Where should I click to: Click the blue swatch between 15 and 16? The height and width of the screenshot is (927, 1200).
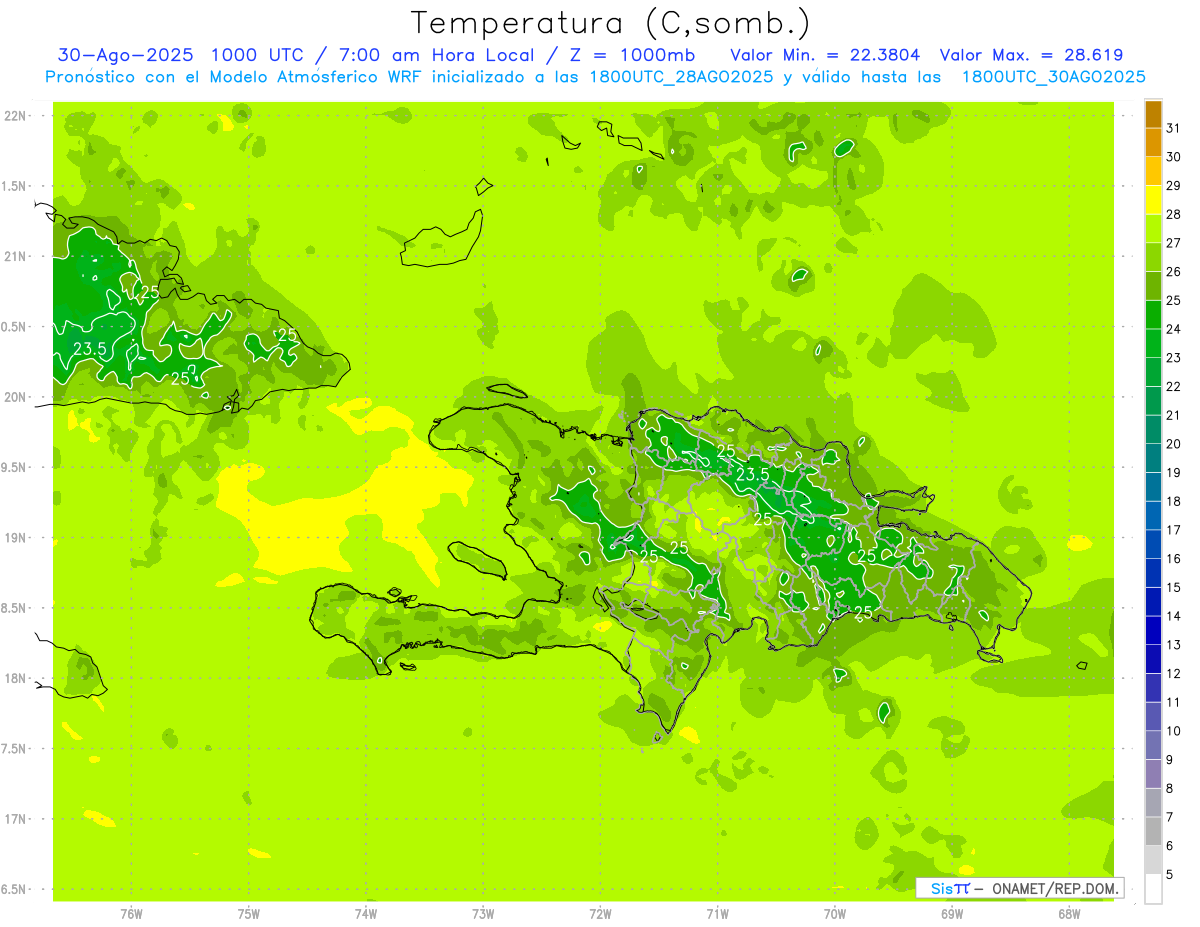1153,572
